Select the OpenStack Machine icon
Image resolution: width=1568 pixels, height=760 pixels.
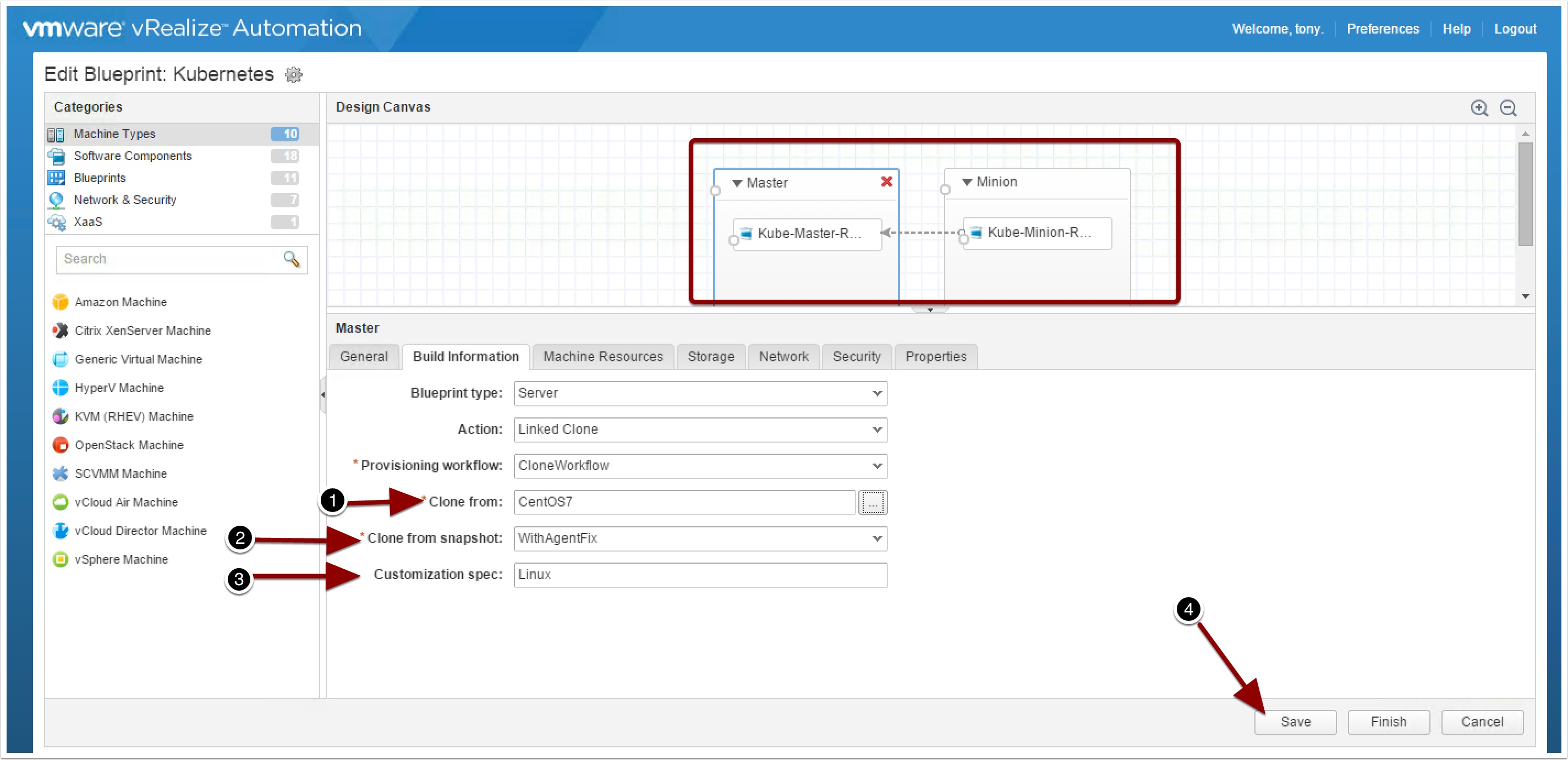tap(61, 445)
